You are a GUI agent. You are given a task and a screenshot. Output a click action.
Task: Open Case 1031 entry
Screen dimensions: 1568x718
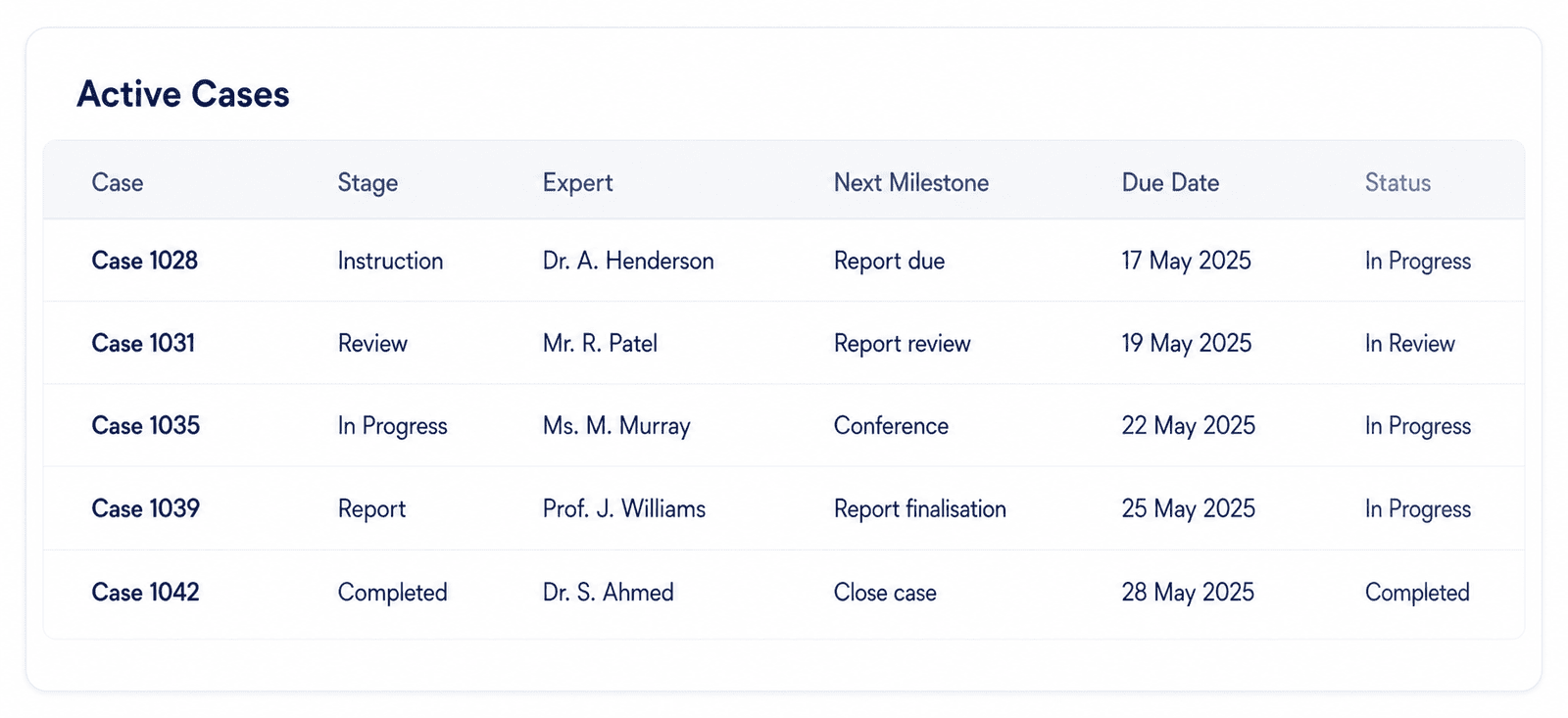(143, 343)
